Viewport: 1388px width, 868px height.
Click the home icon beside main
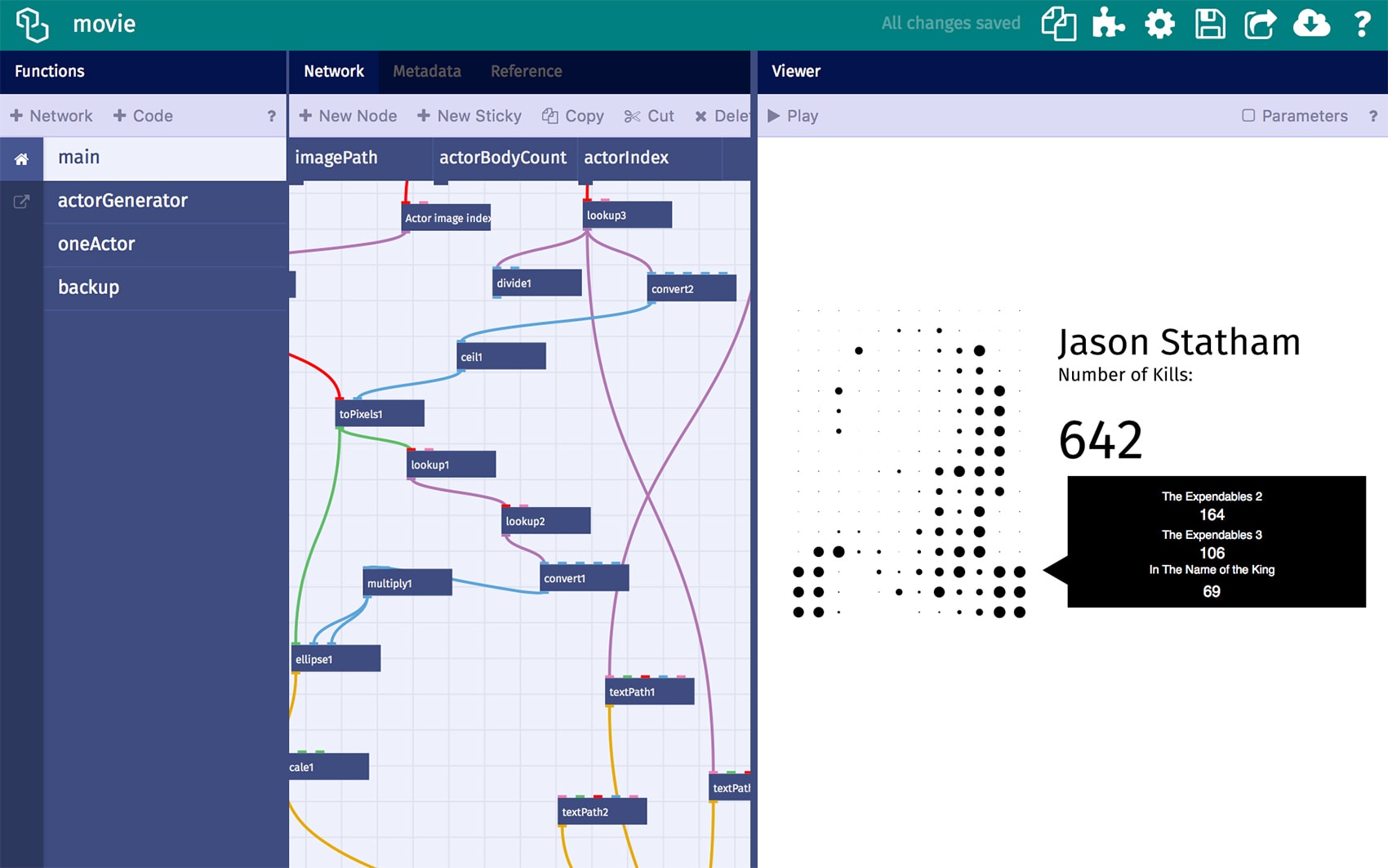click(x=22, y=159)
